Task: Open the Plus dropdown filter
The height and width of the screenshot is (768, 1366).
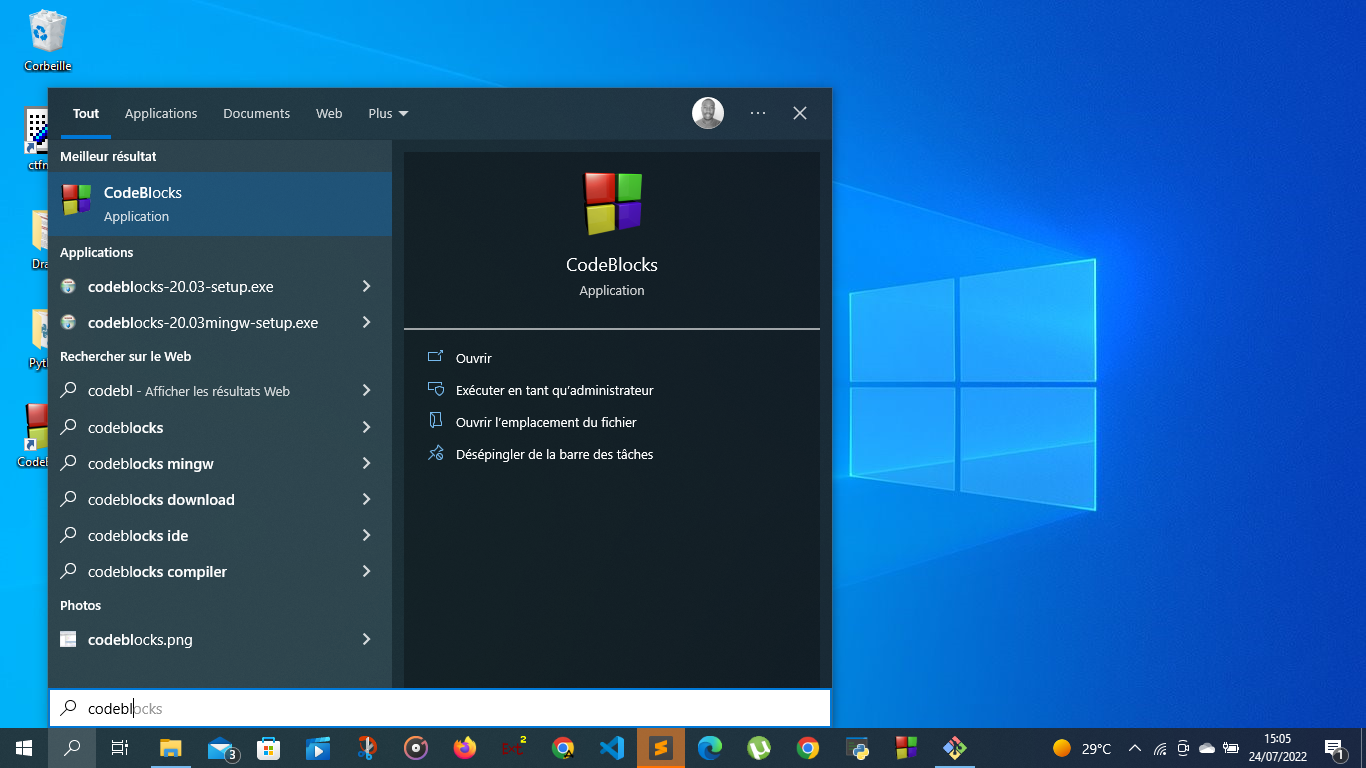Action: click(388, 113)
